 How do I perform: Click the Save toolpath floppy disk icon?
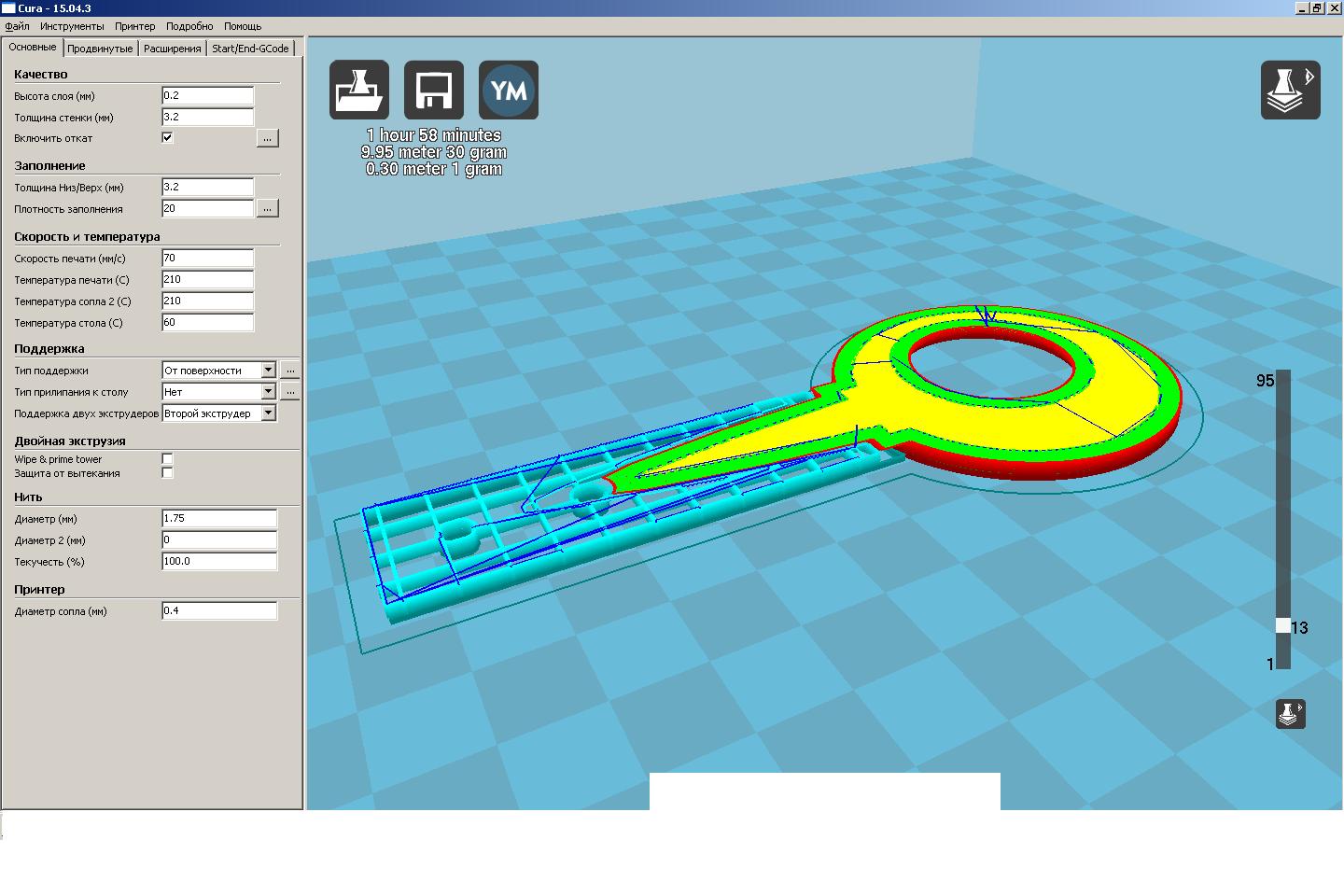coord(434,90)
